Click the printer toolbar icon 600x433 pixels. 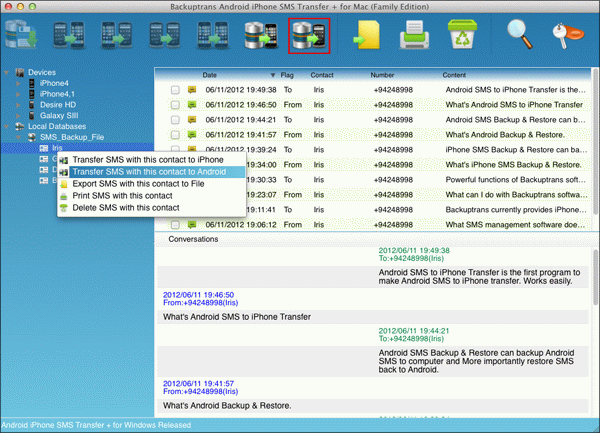(414, 36)
